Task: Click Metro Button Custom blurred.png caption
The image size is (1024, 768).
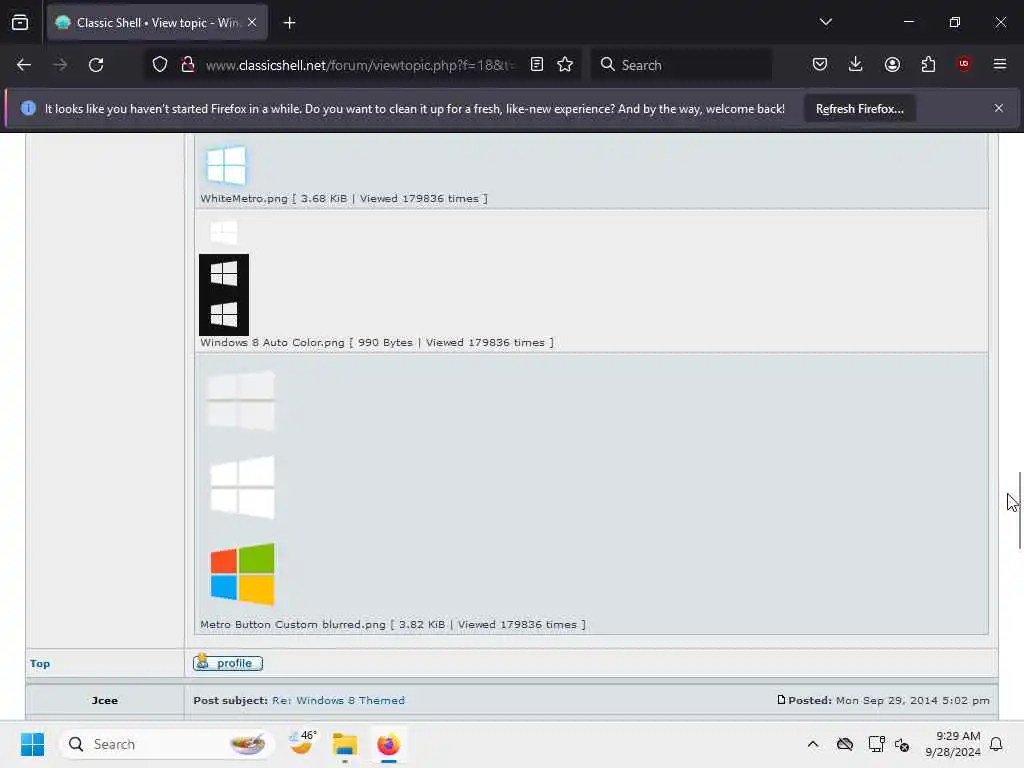Action: coord(392,624)
